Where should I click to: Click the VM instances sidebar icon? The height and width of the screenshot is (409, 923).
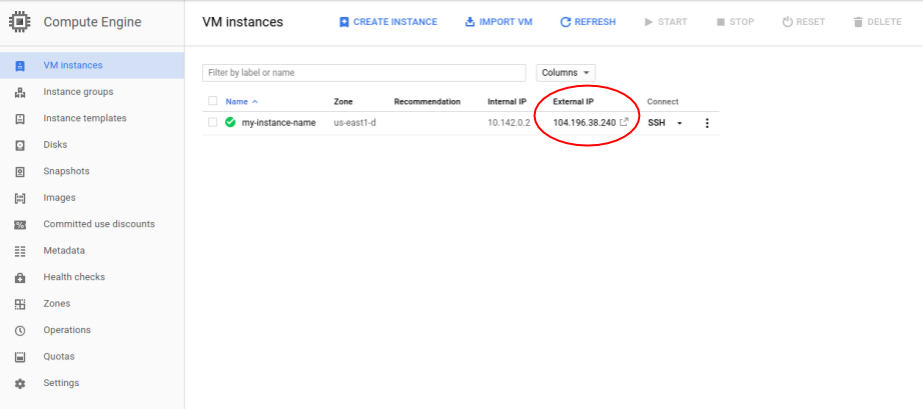20,65
